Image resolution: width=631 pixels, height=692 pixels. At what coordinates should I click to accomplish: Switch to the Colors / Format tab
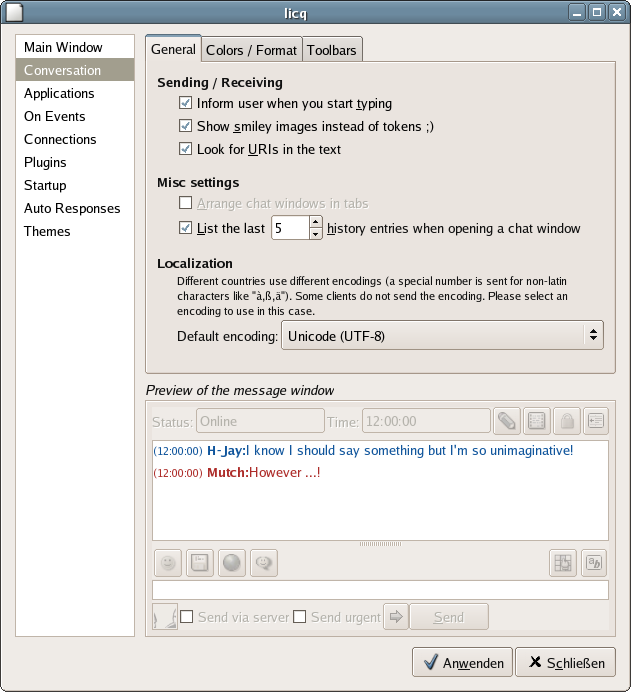point(251,50)
